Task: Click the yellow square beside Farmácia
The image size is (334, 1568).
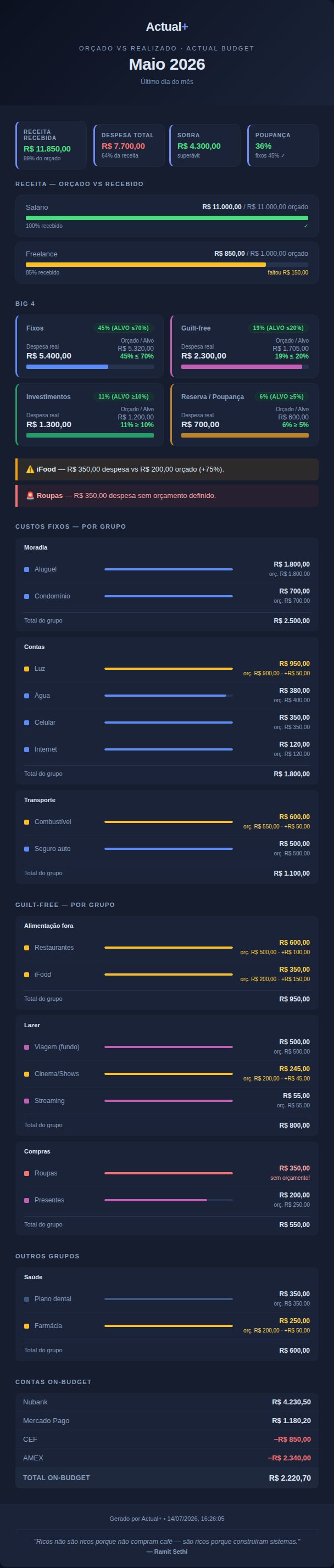Action: click(x=26, y=1326)
